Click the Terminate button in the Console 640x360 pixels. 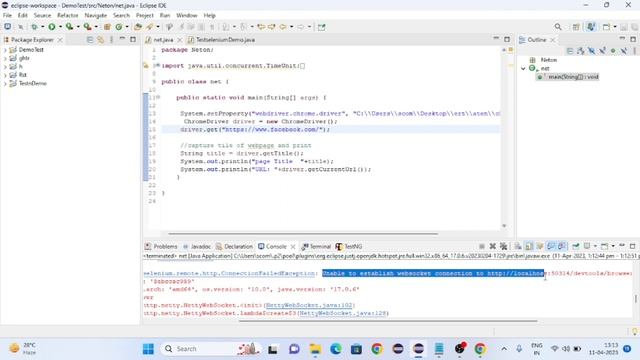[x=482, y=246]
